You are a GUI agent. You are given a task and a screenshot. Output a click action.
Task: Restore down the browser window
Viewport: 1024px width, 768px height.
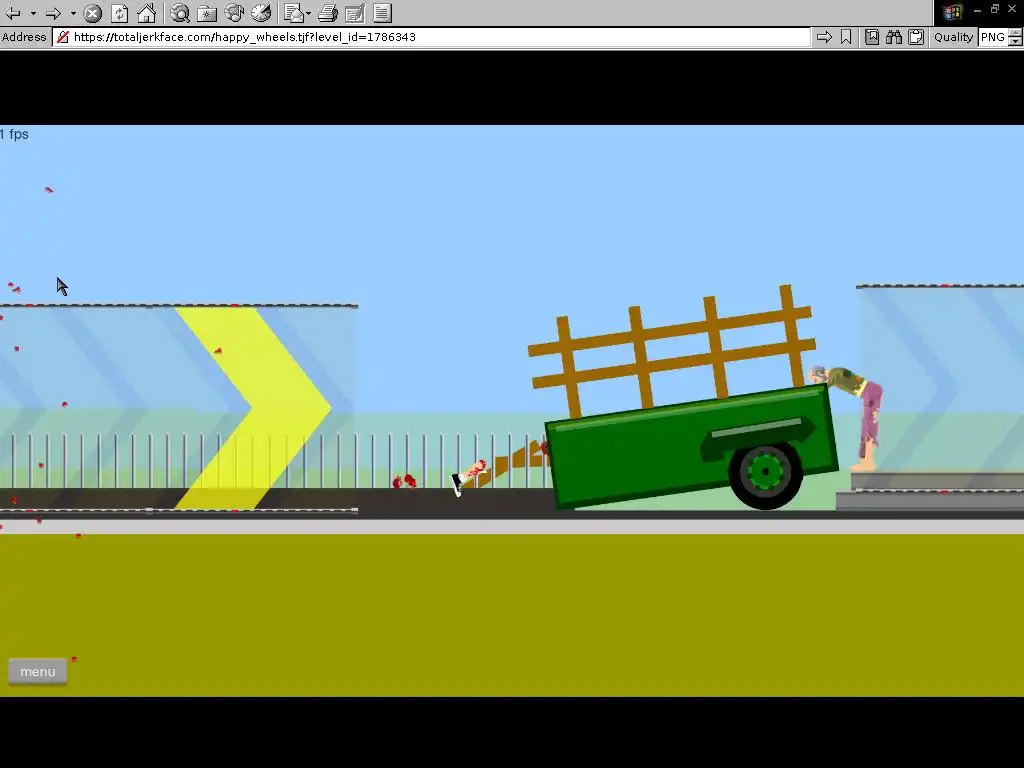(995, 9)
